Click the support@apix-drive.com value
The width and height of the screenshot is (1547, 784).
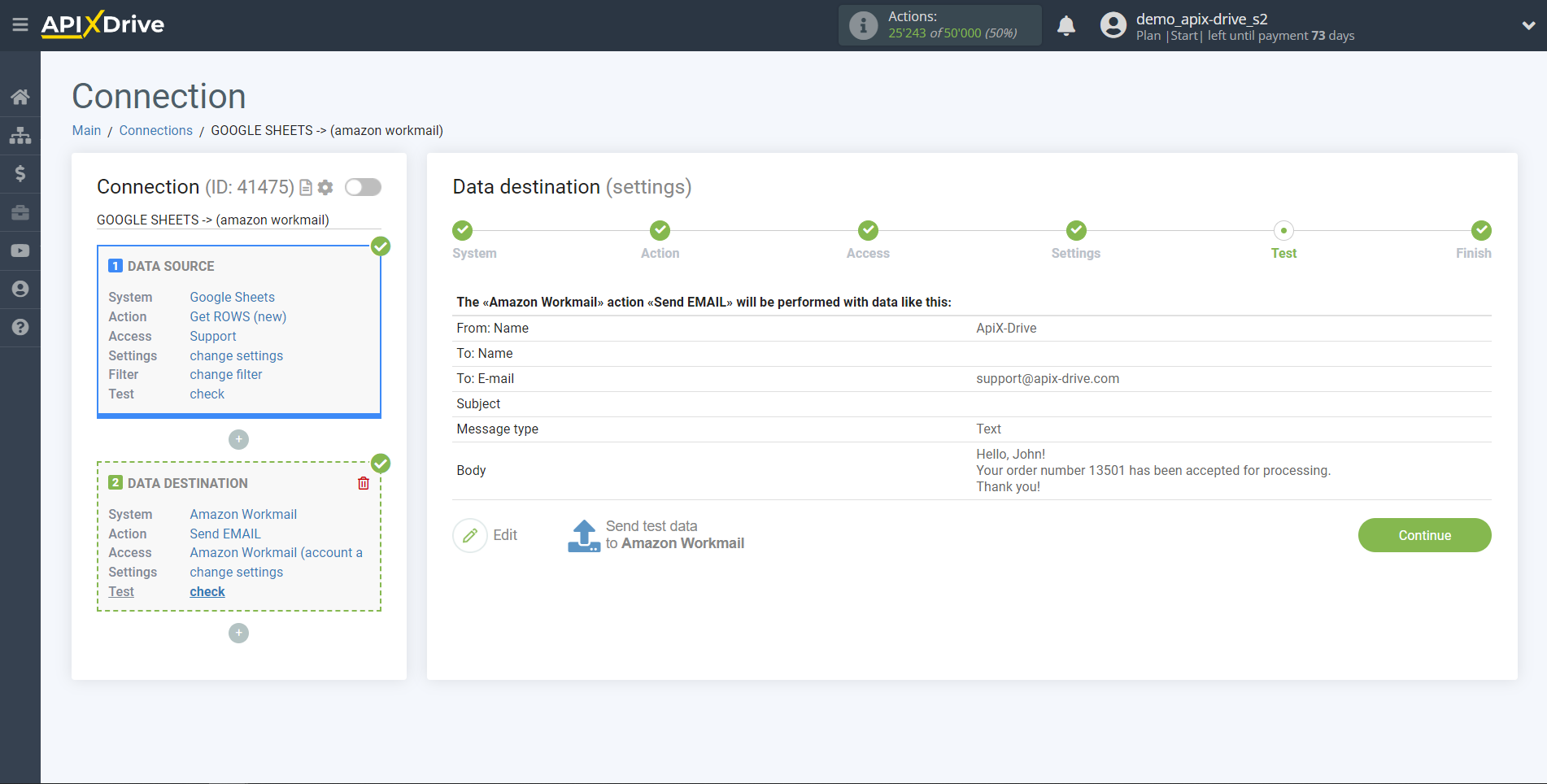point(1048,378)
